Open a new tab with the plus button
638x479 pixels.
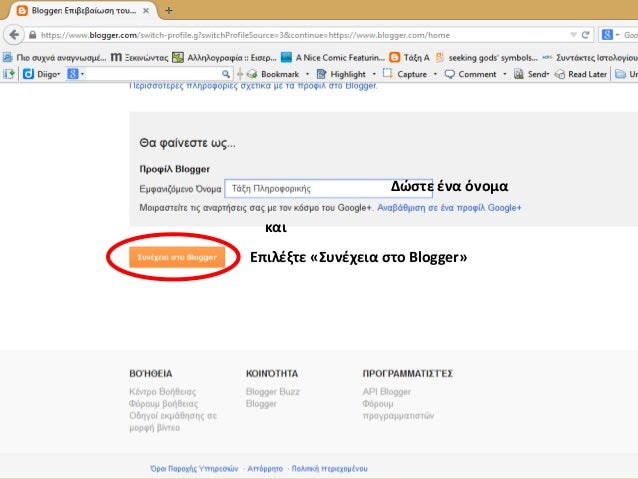pos(168,11)
